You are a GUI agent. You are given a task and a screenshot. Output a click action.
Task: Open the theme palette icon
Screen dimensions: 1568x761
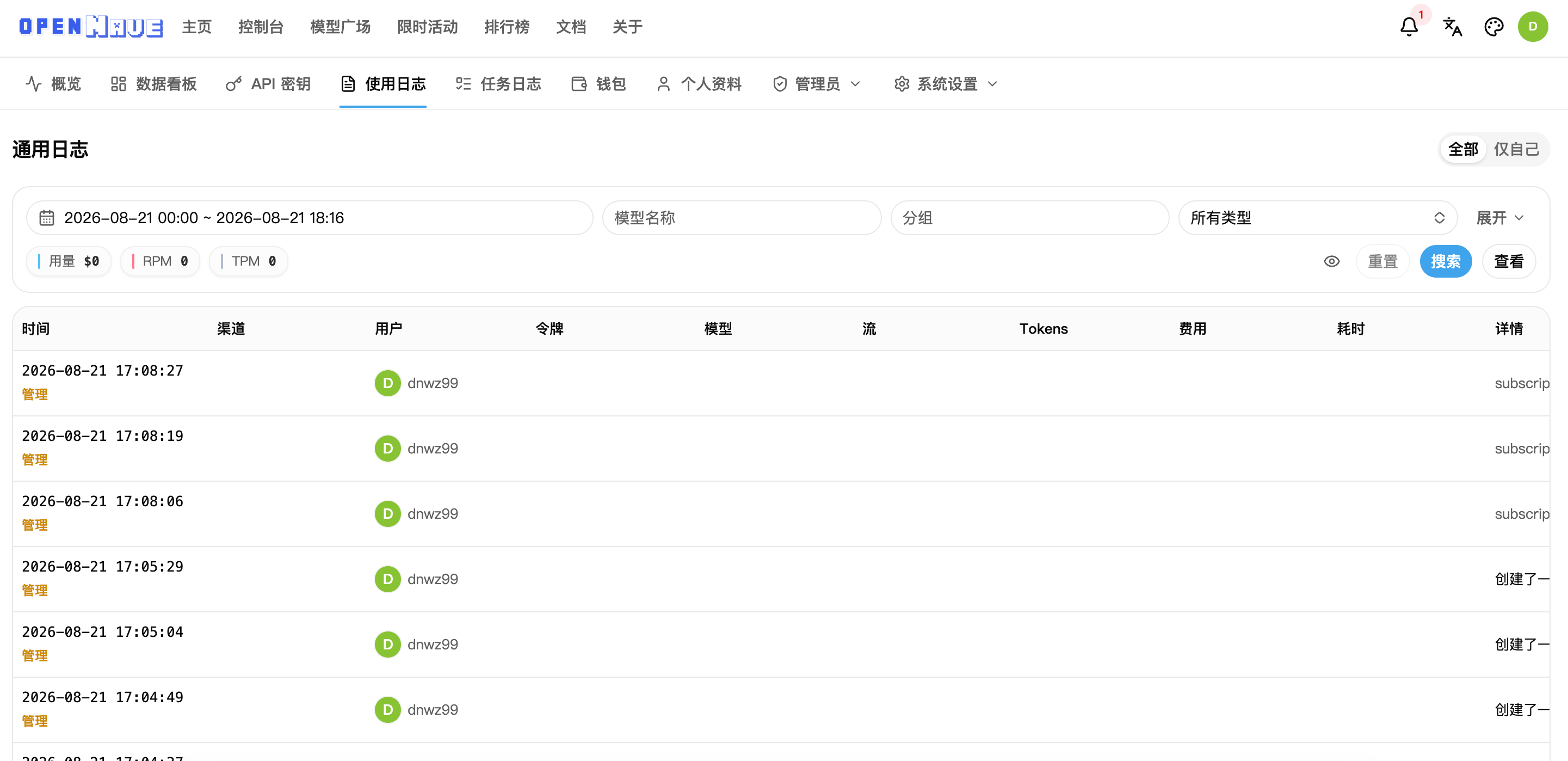[1494, 27]
